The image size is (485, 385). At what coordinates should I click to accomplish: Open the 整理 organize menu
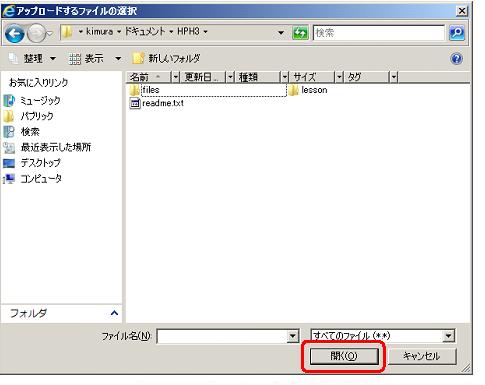click(x=33, y=59)
